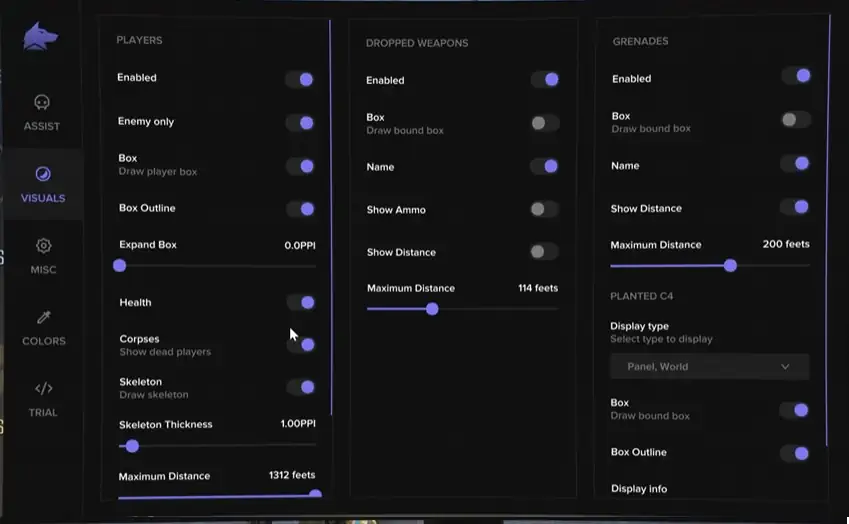Toggle Skeleton draw skeleton switch
The height and width of the screenshot is (524, 849).
coord(302,387)
